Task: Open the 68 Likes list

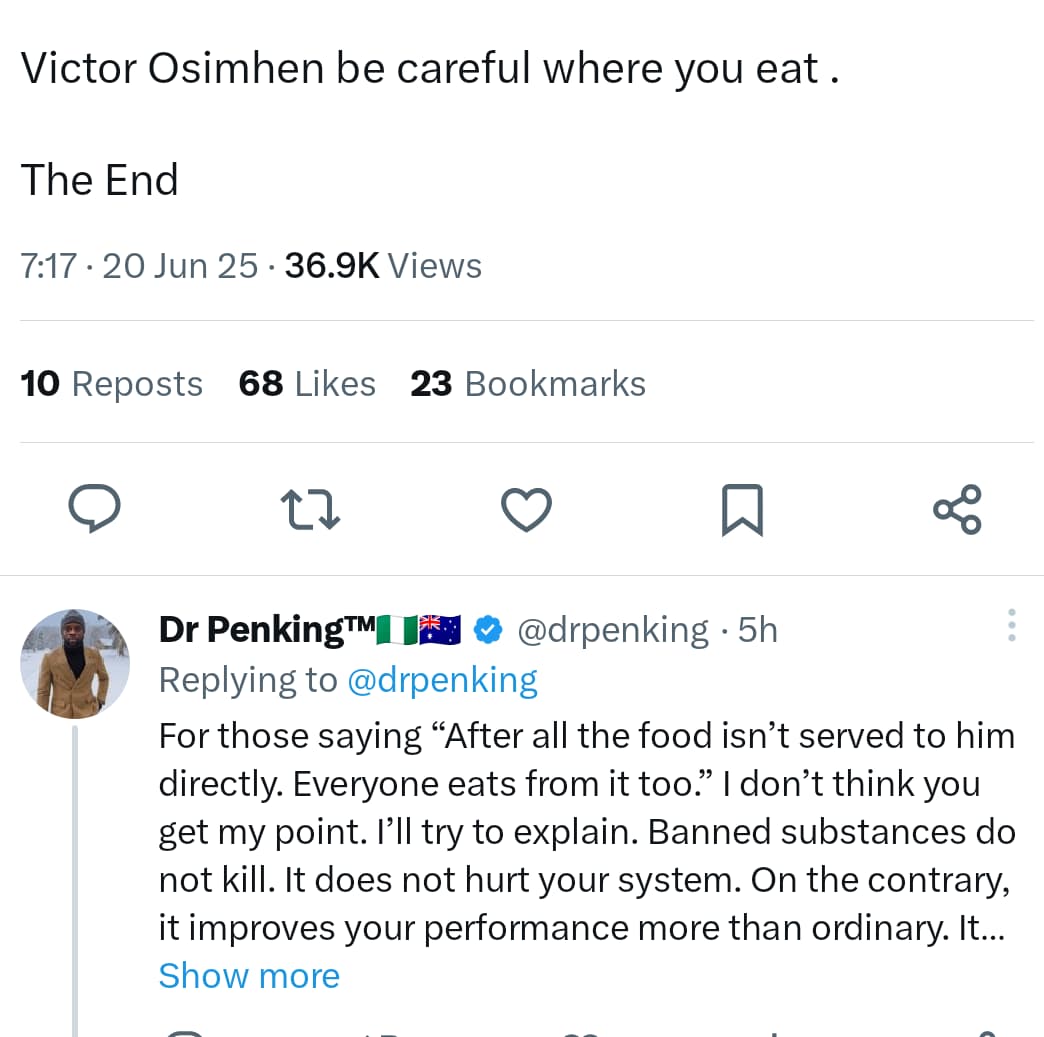Action: click(307, 384)
